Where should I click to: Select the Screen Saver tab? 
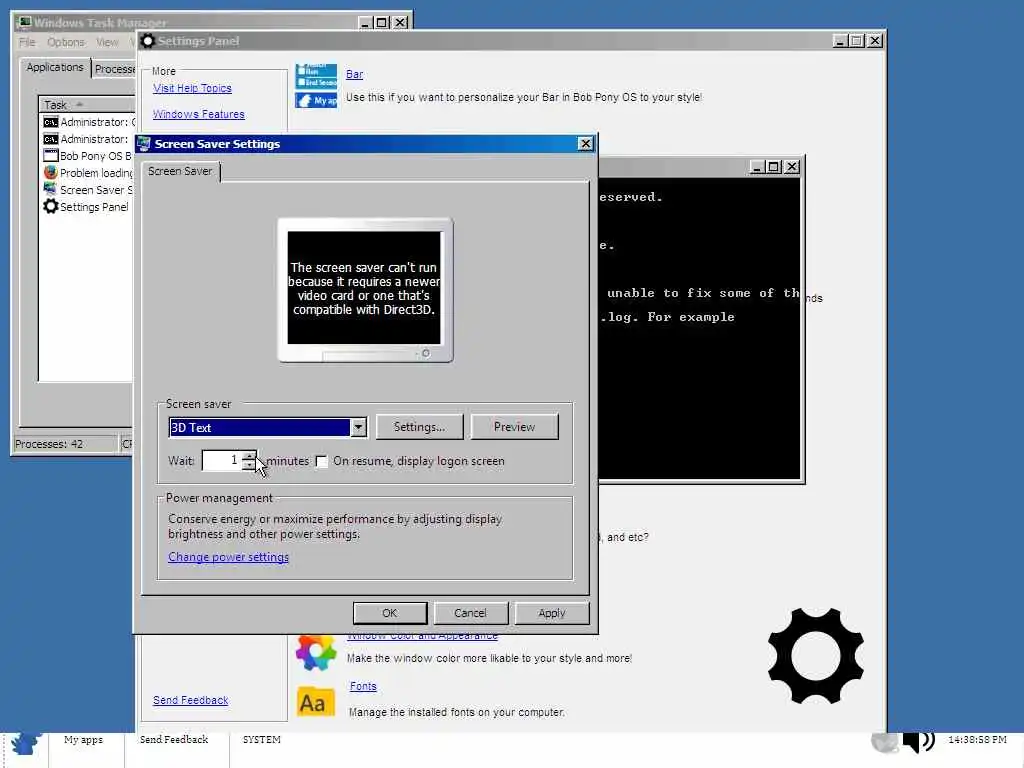180,171
